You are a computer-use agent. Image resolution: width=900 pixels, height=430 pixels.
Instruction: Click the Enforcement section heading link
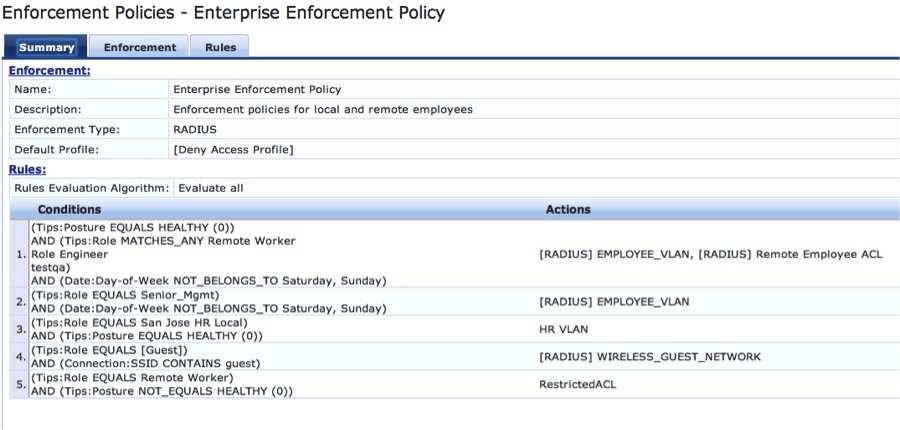point(50,71)
